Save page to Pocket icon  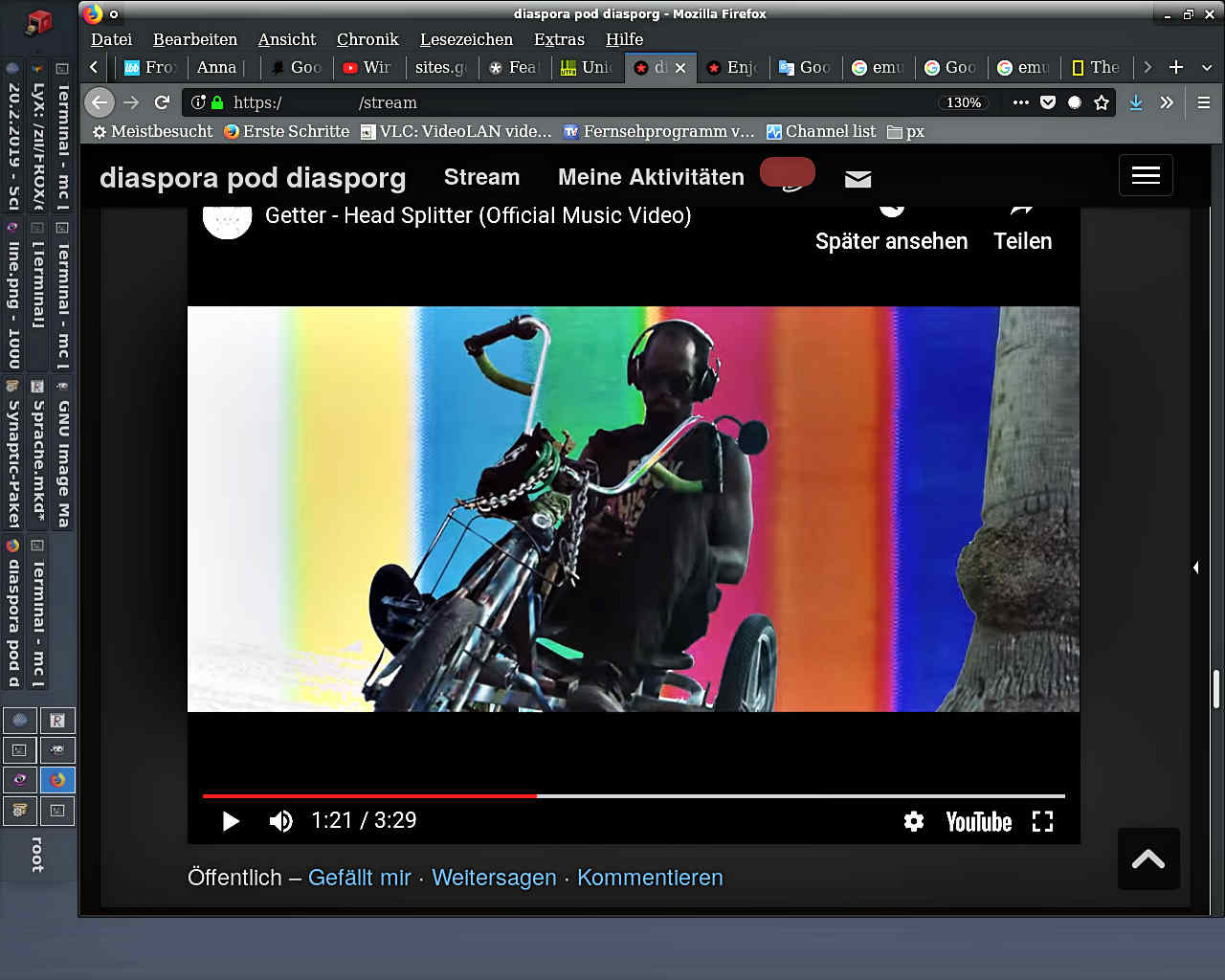[x=1048, y=102]
